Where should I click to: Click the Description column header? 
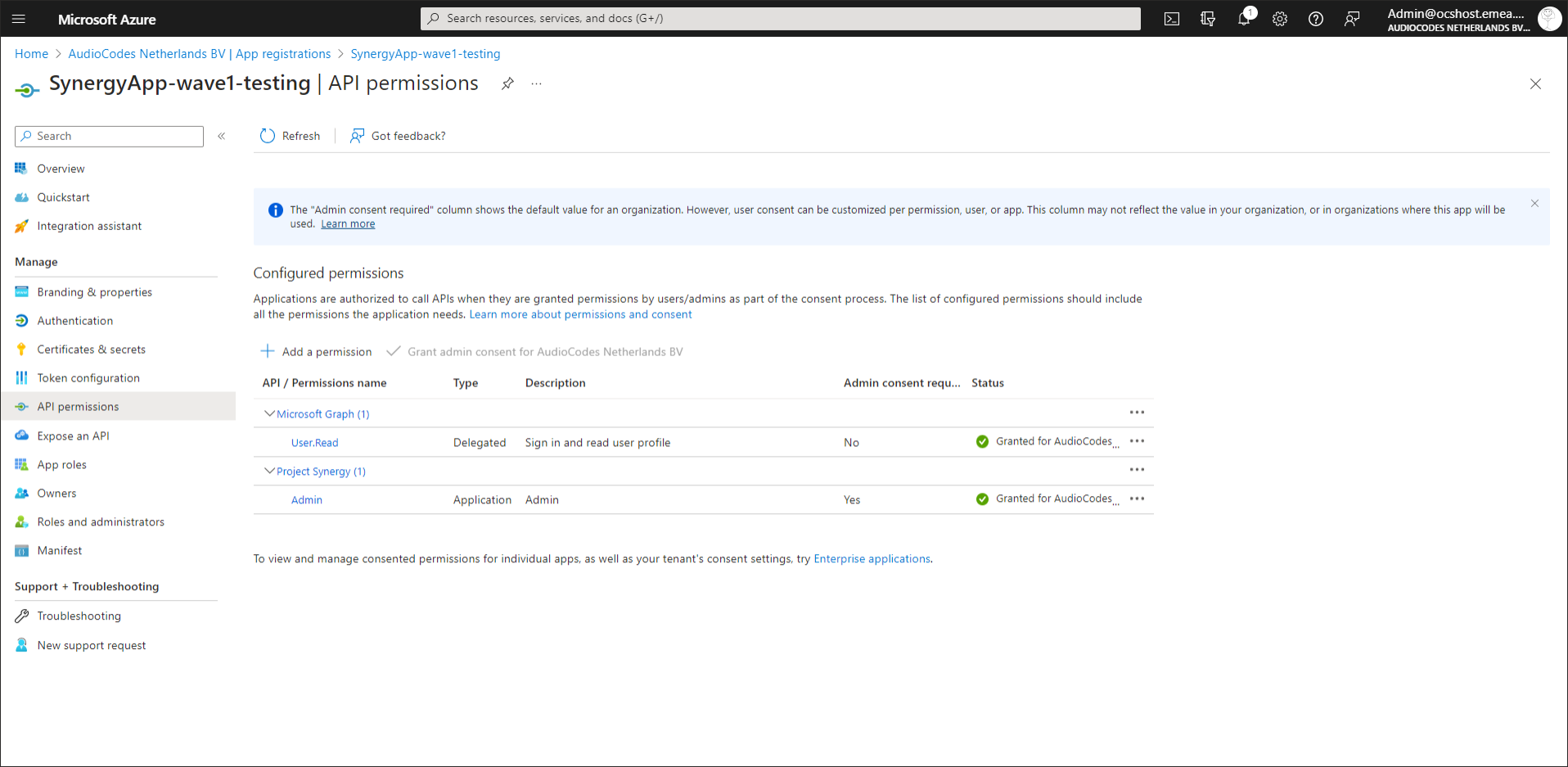click(x=555, y=383)
